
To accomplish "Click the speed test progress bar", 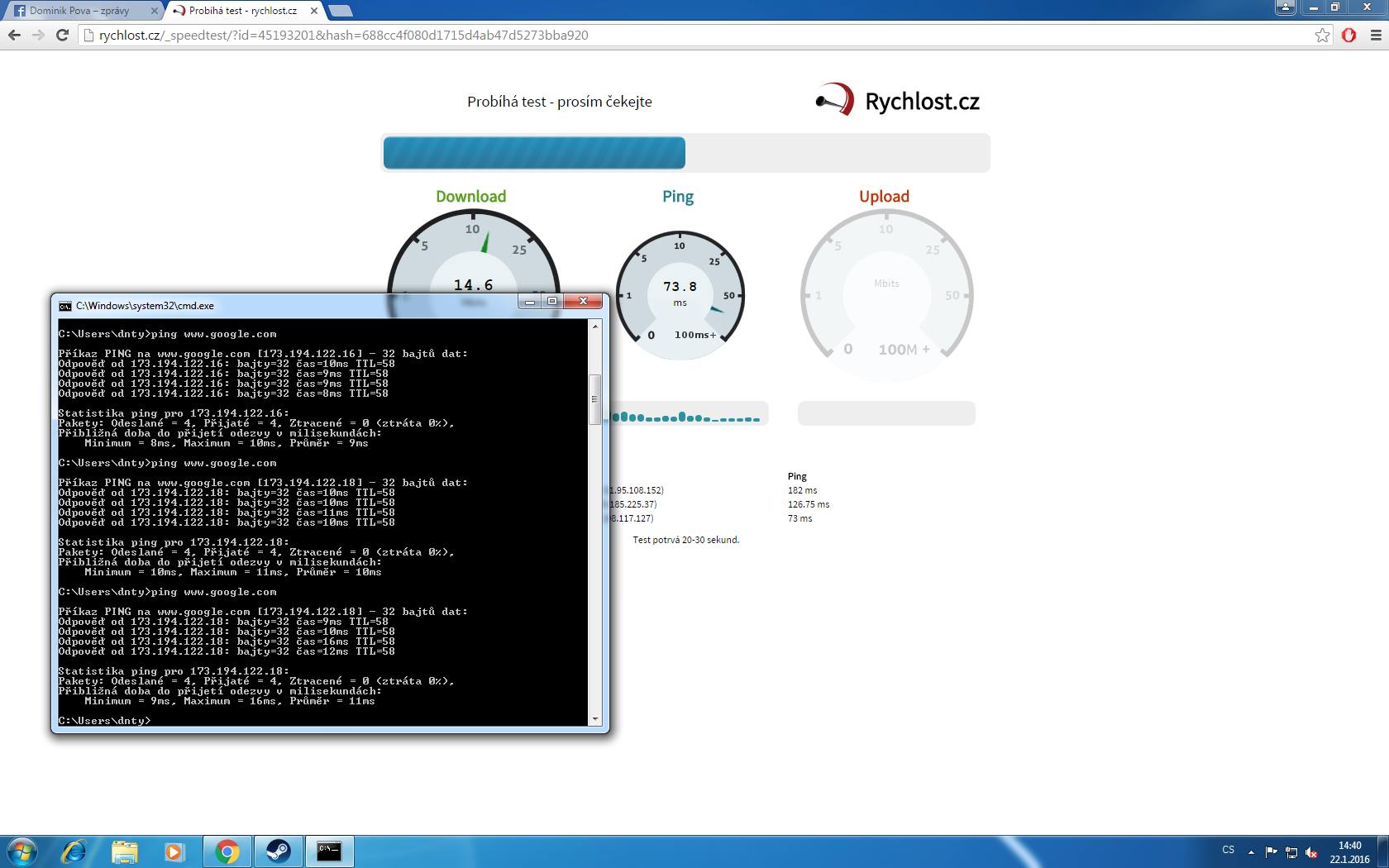I will [685, 153].
